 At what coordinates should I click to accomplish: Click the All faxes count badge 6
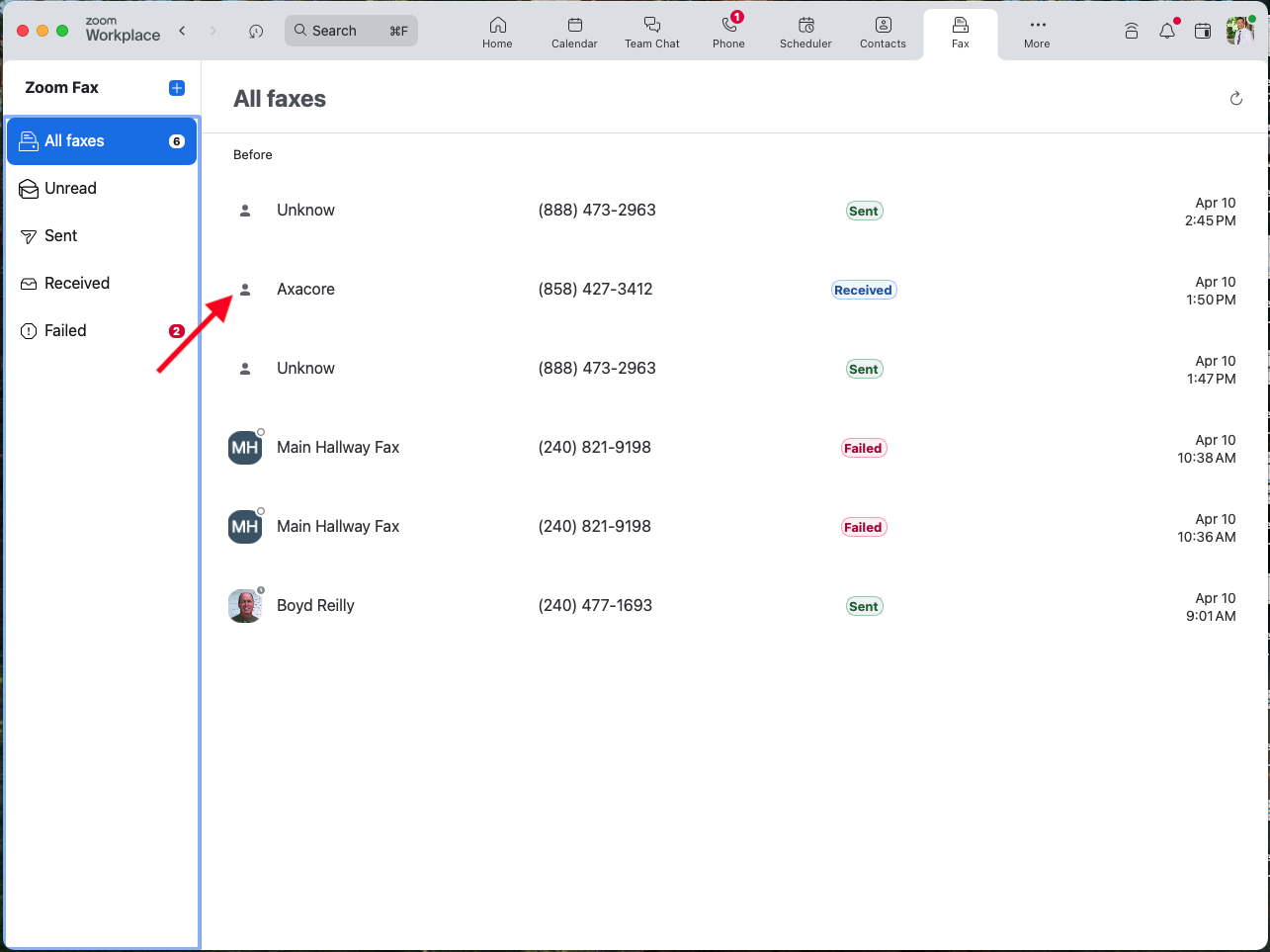(x=177, y=141)
